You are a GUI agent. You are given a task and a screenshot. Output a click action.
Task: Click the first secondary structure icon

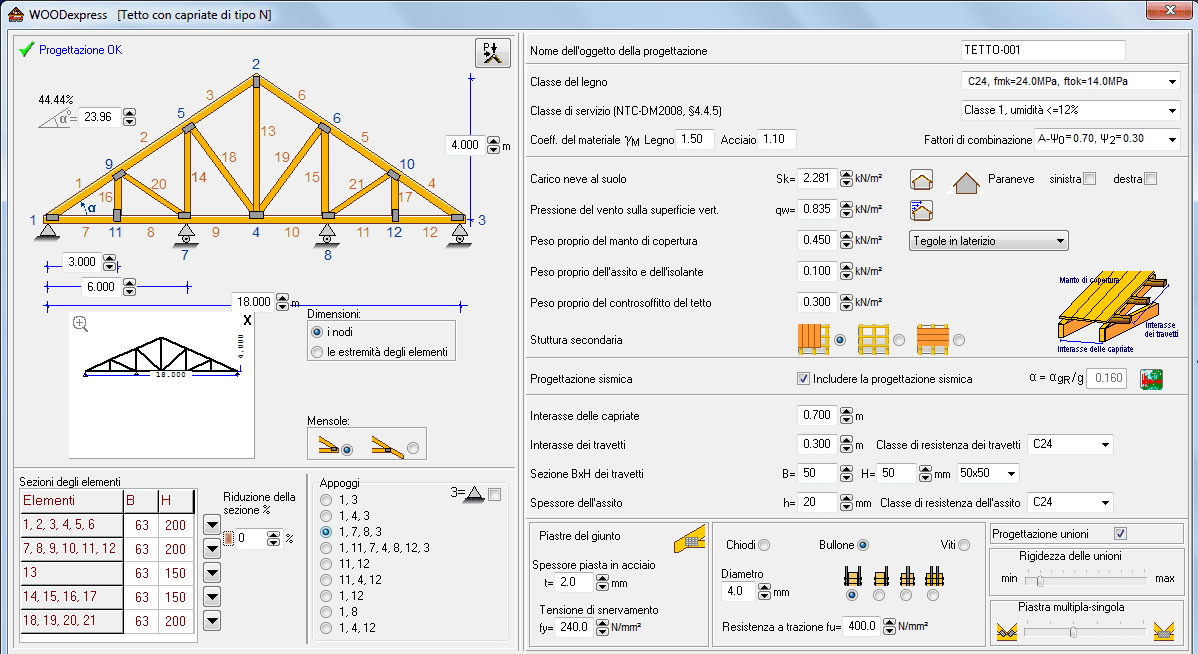(813, 339)
